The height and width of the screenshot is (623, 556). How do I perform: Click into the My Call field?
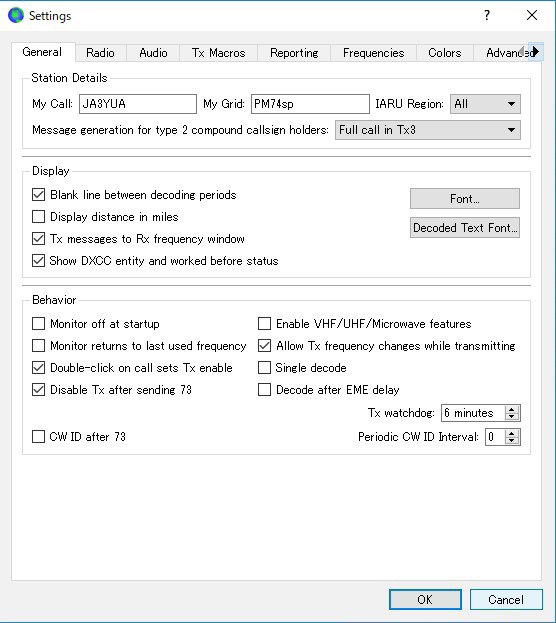click(x=138, y=104)
